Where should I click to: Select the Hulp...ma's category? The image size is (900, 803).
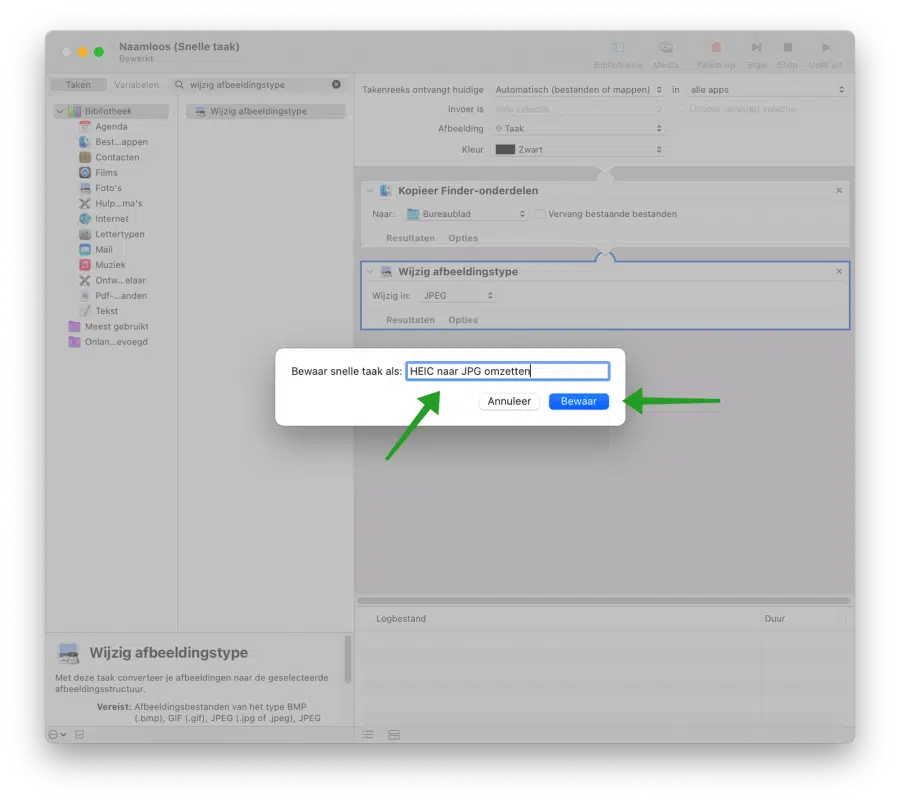118,203
